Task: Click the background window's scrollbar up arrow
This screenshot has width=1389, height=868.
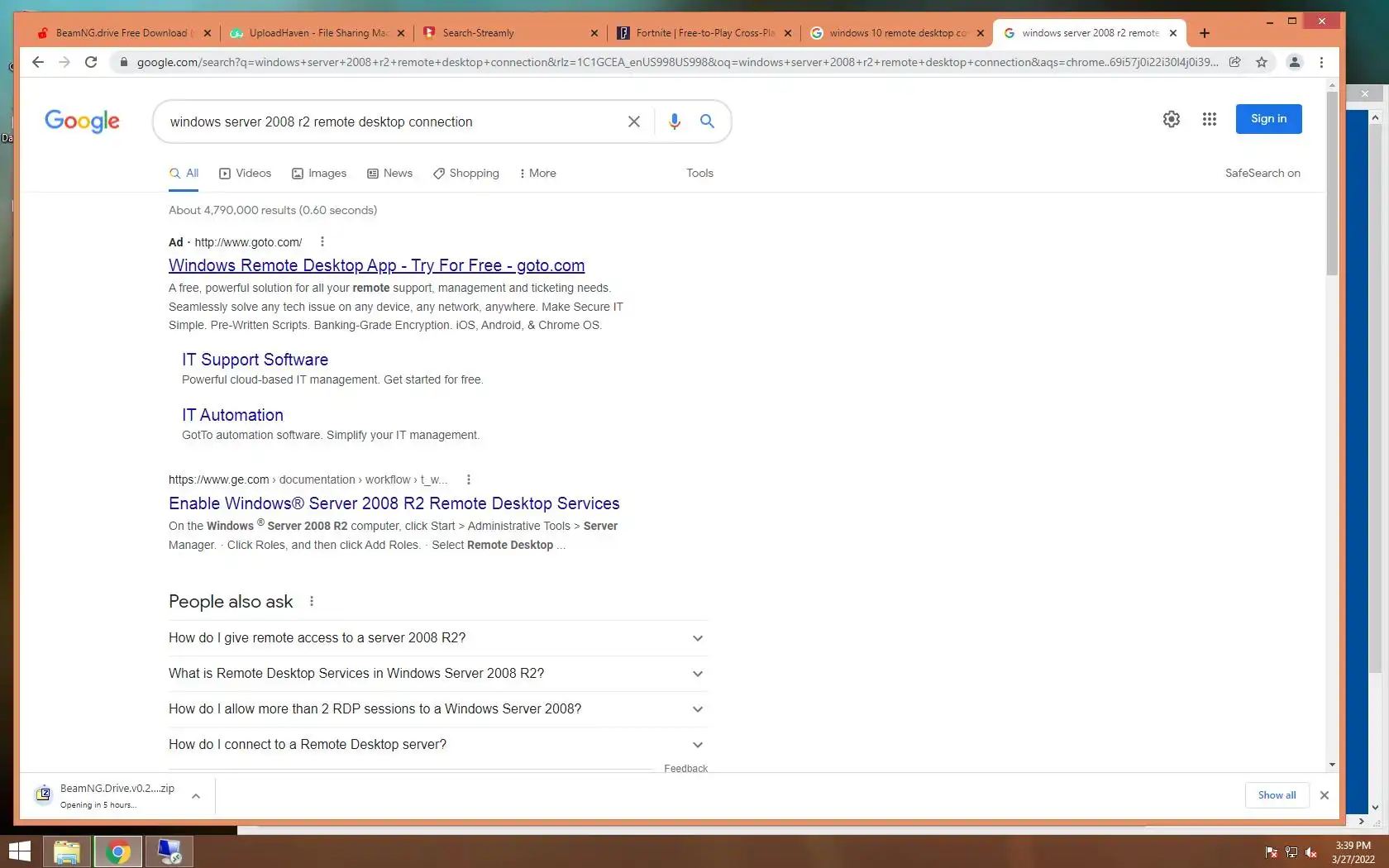Action: tap(1375, 117)
